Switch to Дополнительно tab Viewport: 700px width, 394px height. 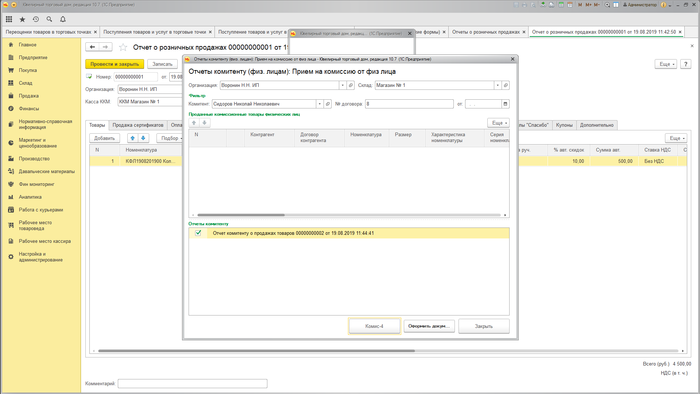(597, 125)
